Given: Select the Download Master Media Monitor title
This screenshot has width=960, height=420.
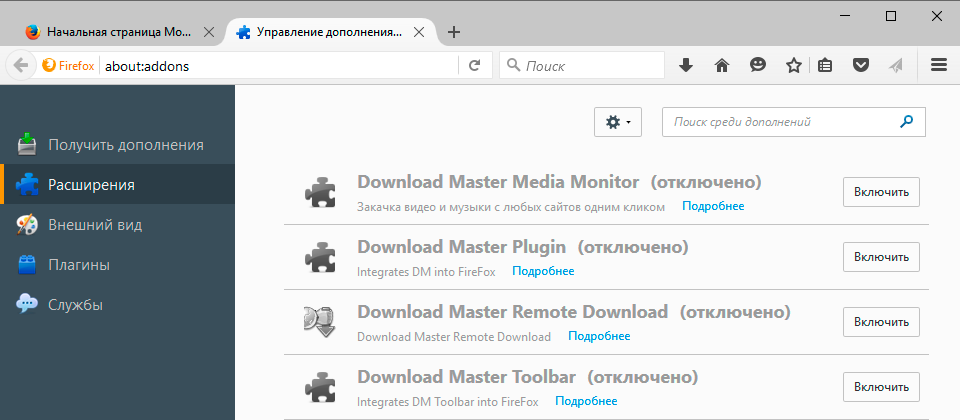Looking at the screenshot, I should tap(498, 182).
